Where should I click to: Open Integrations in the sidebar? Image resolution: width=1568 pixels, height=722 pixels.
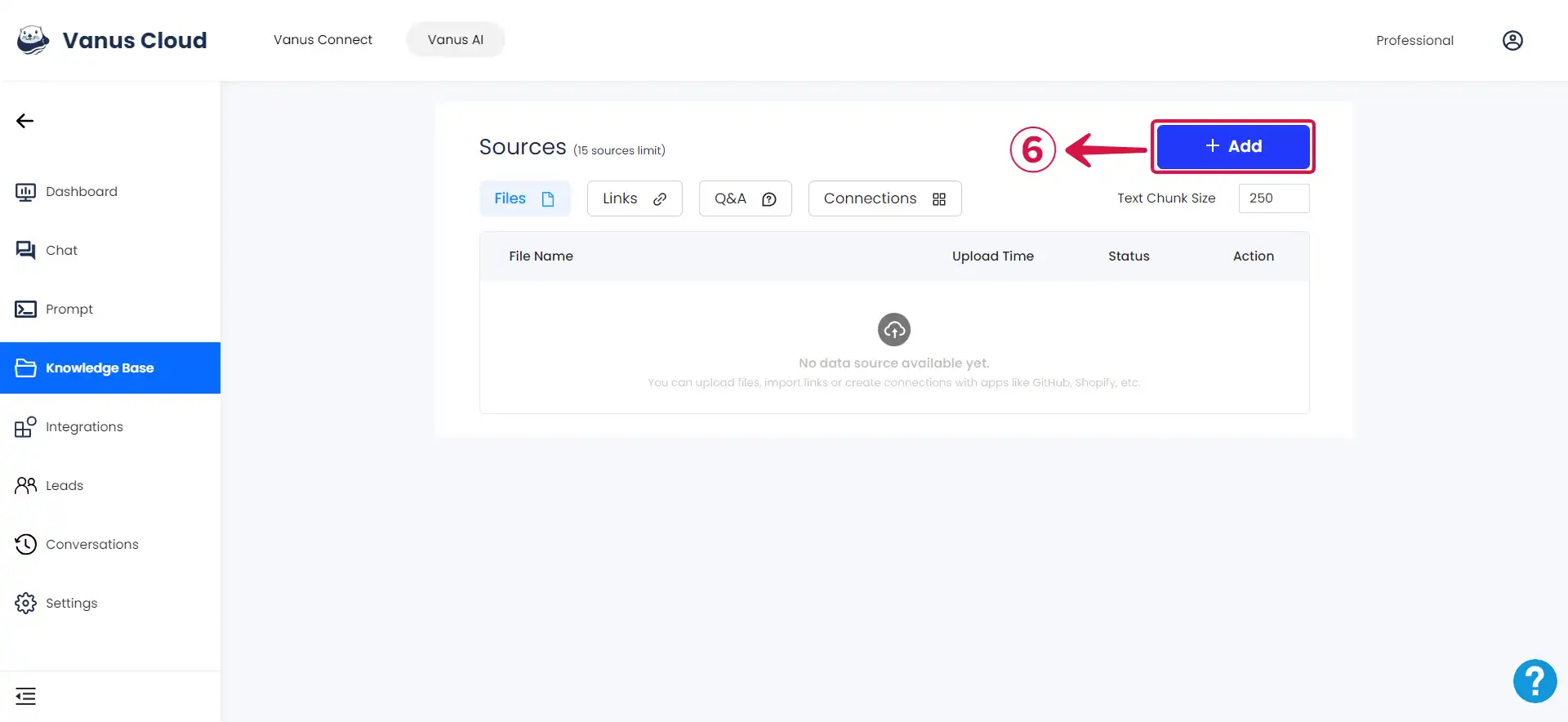[x=110, y=427]
